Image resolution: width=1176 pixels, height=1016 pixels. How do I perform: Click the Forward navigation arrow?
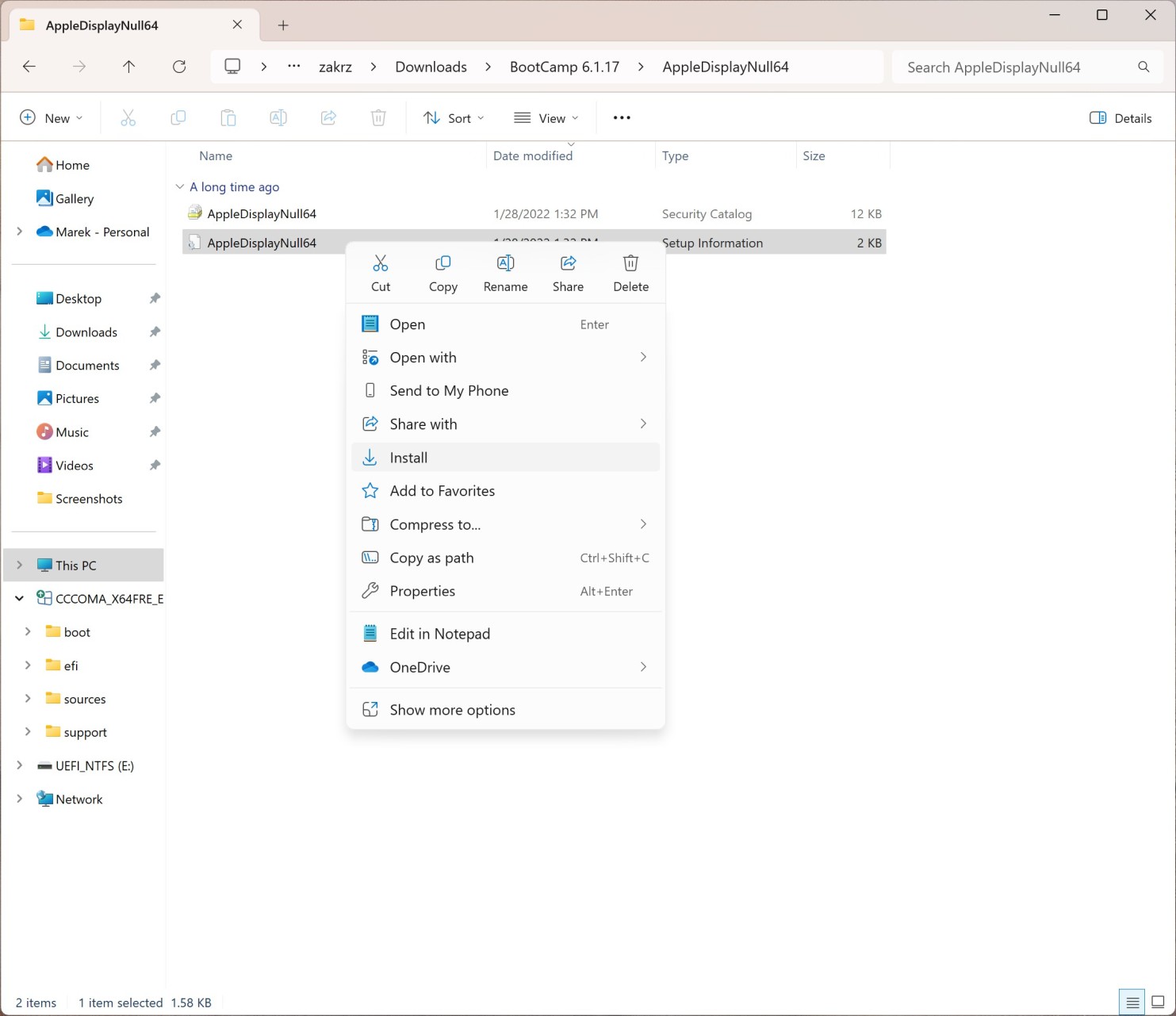tap(79, 67)
